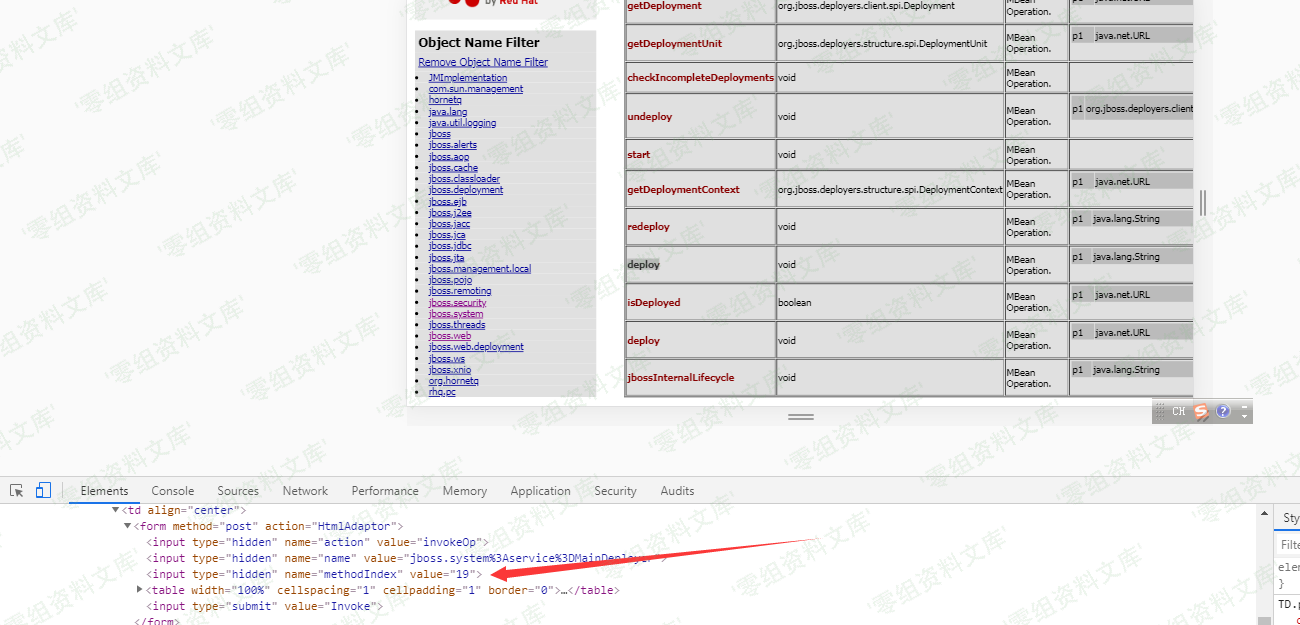
Task: Click the blue help question mark icon
Action: click(x=1222, y=411)
